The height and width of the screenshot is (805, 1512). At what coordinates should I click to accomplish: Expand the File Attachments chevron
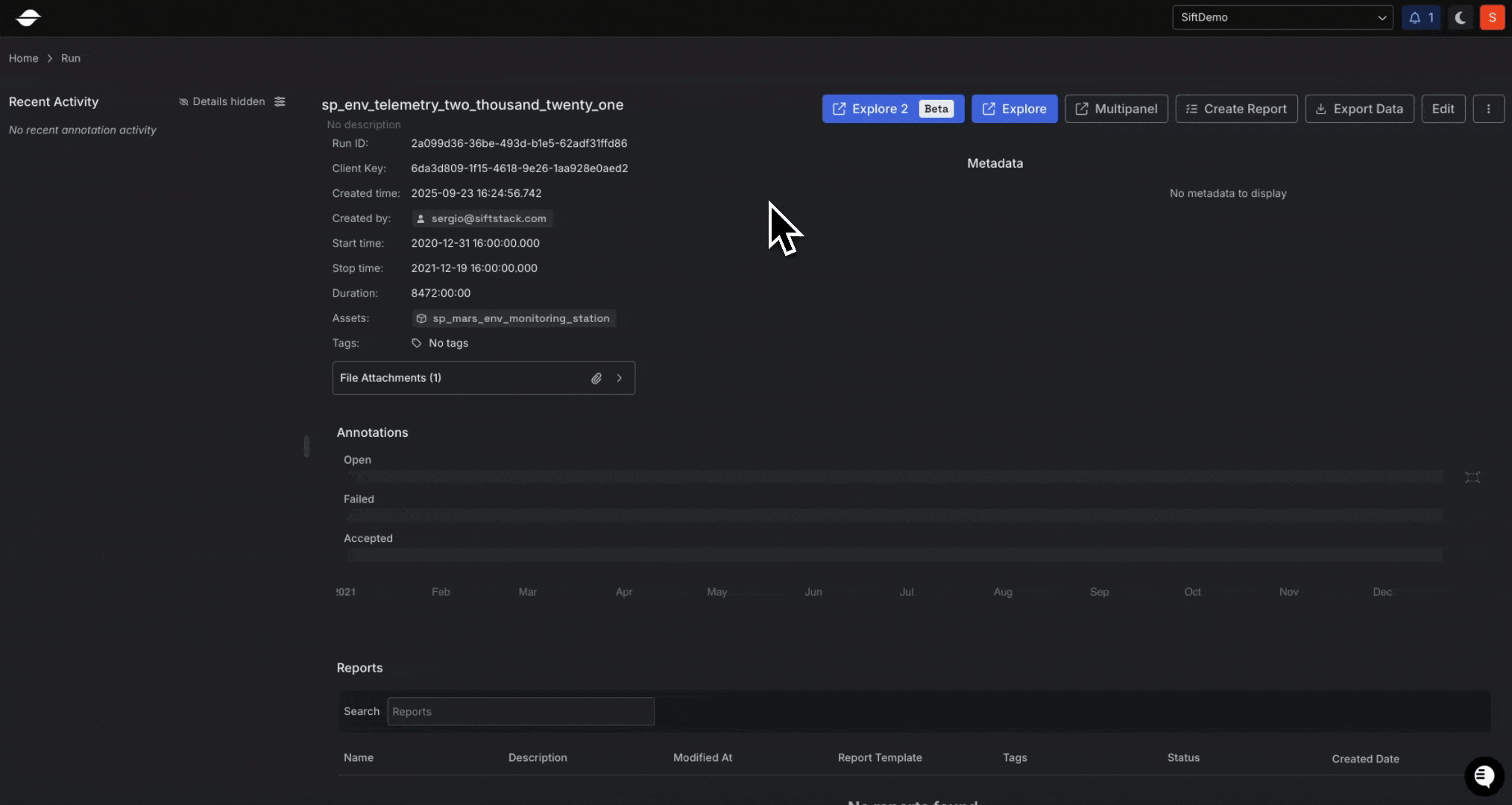click(x=619, y=378)
